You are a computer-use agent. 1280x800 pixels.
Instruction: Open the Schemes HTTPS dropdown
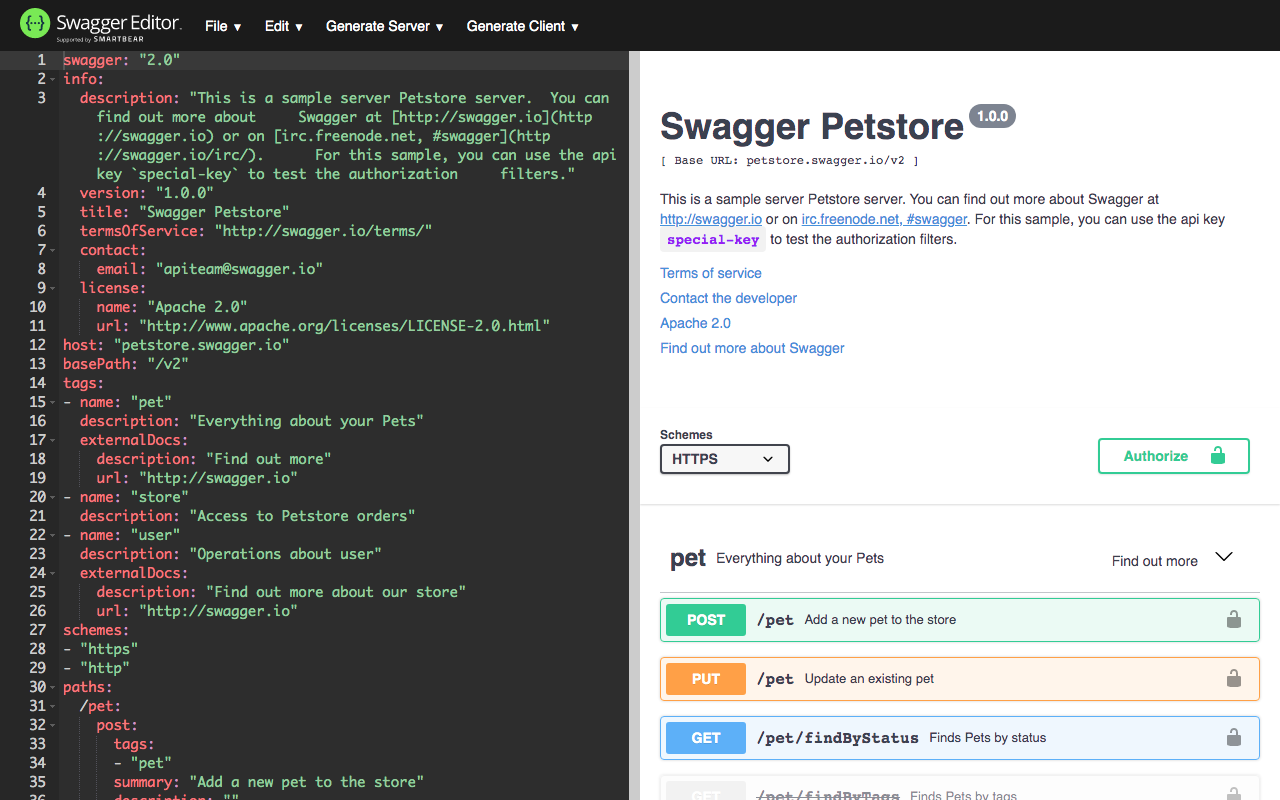[x=724, y=459]
